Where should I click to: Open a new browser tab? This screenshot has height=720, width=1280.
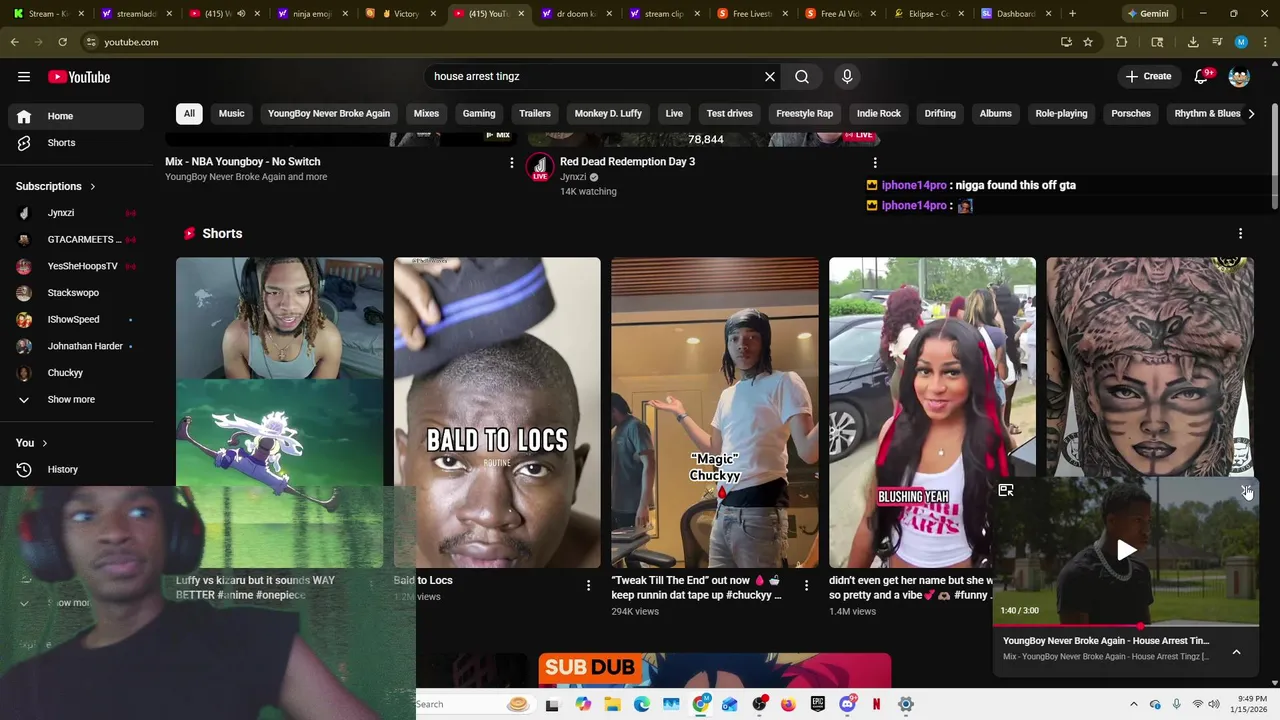click(1072, 14)
